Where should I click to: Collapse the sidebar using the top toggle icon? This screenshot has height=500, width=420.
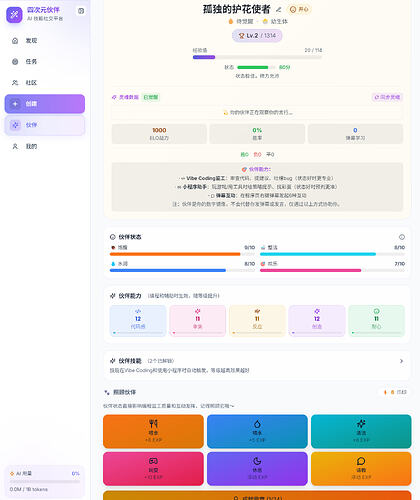[81, 11]
